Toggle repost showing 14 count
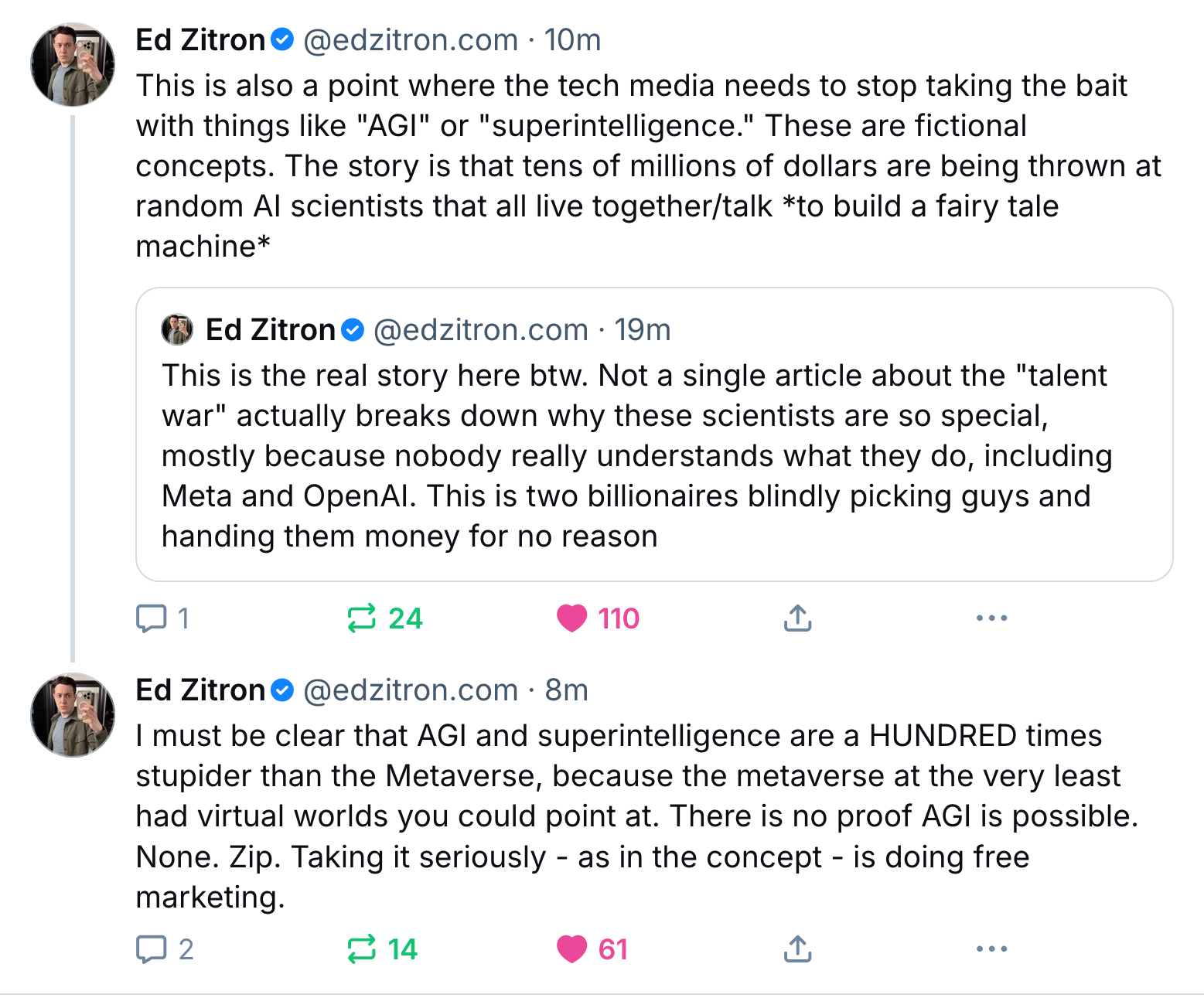 [382, 949]
